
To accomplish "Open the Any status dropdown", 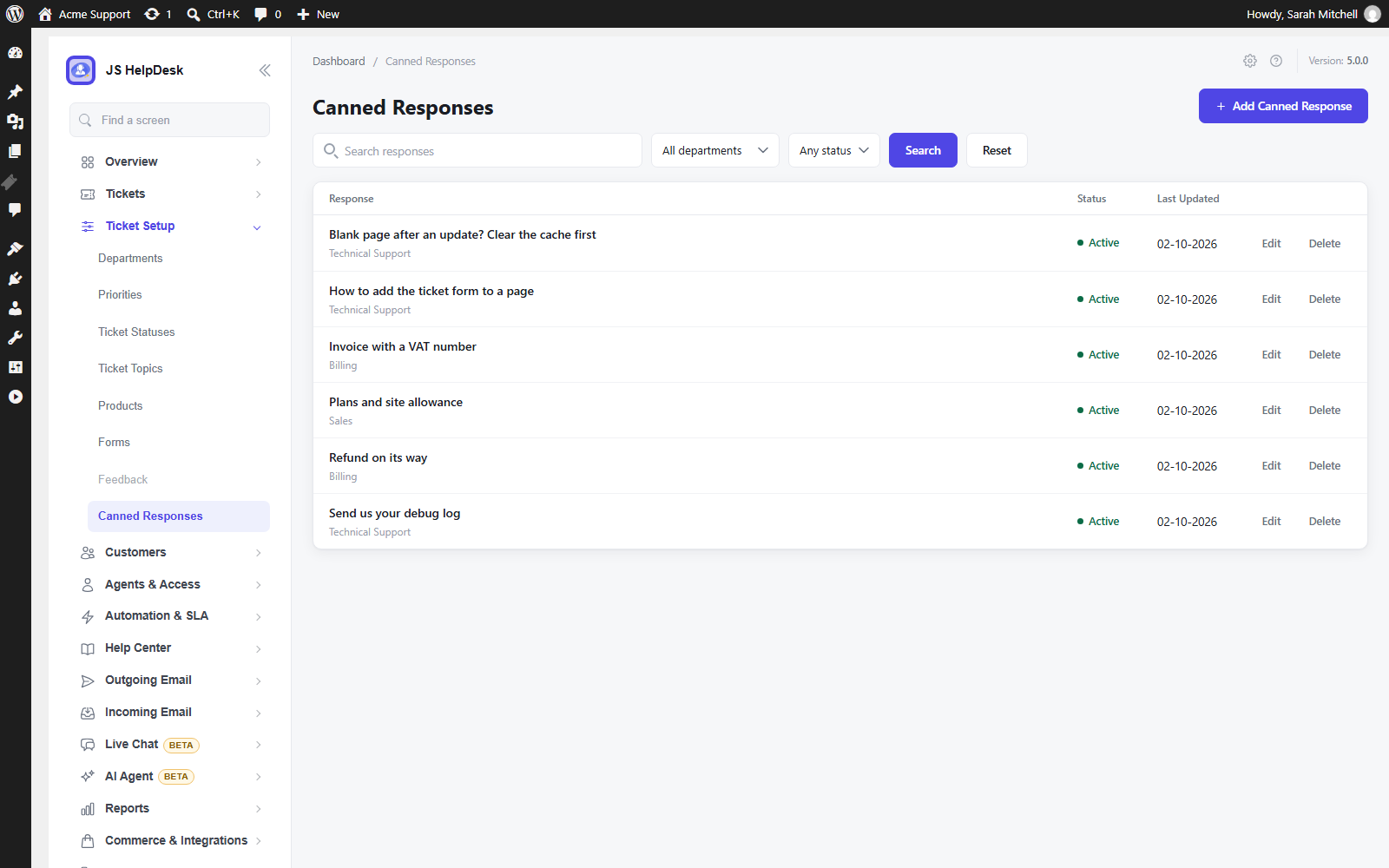I will [834, 150].
